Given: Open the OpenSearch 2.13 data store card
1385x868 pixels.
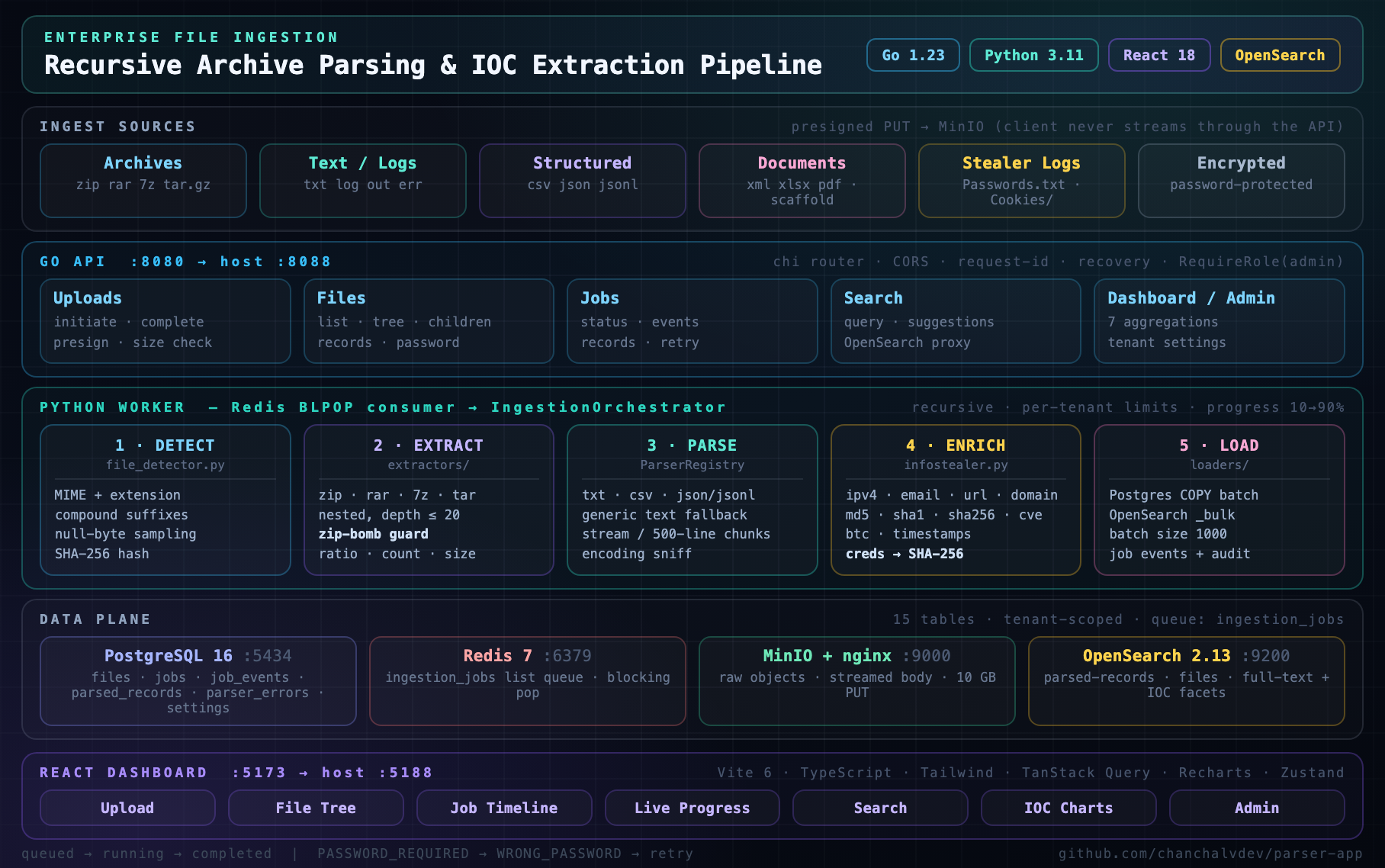Looking at the screenshot, I should [1187, 681].
